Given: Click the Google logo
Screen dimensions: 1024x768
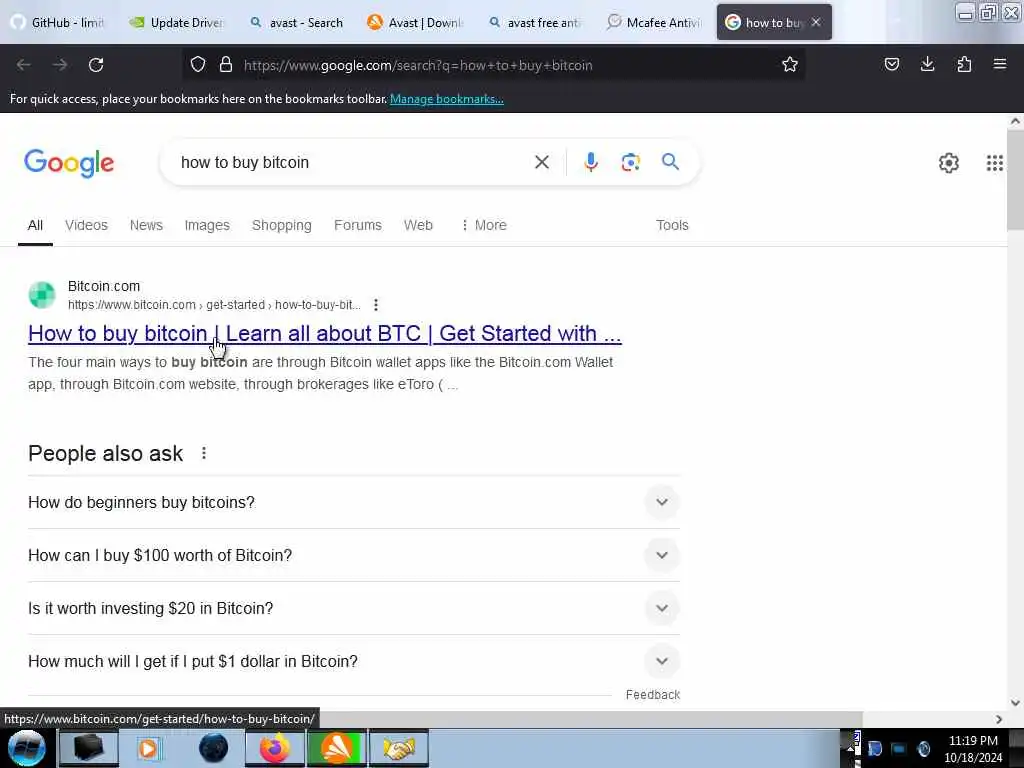Looking at the screenshot, I should pos(69,163).
